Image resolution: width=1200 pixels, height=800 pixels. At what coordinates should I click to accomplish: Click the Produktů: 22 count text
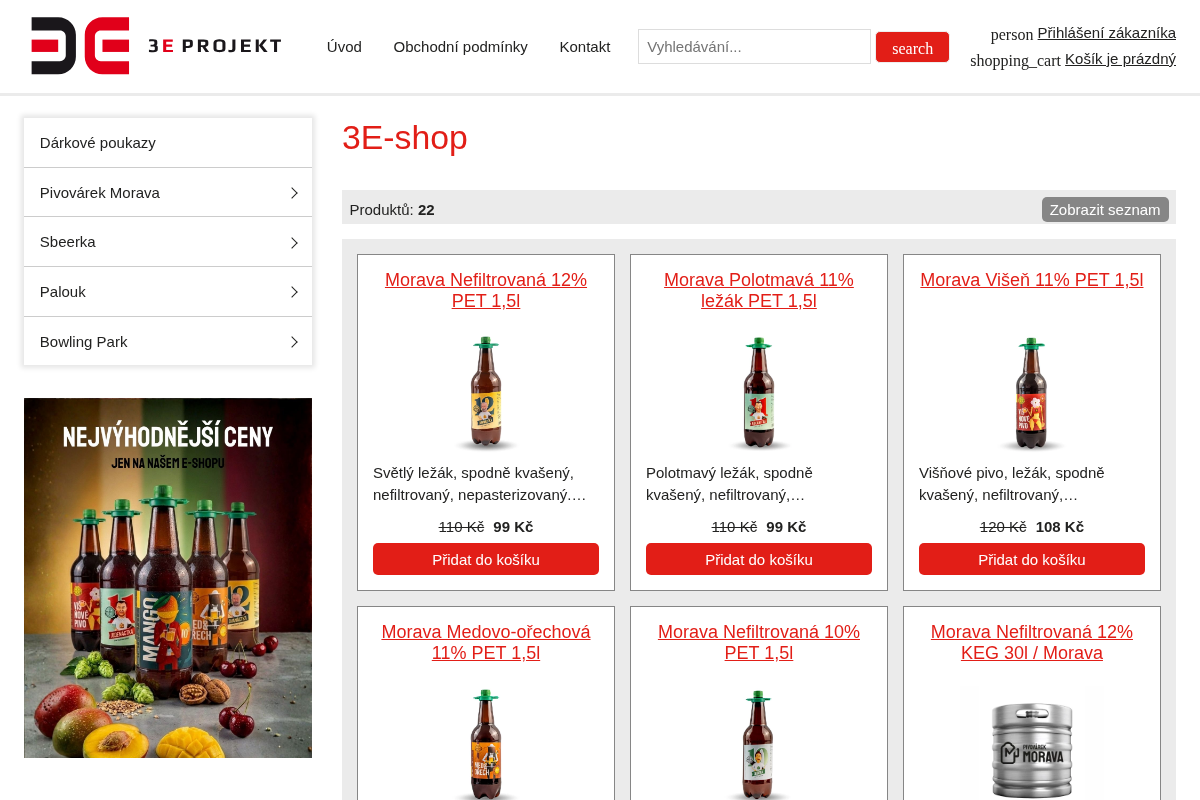[392, 210]
